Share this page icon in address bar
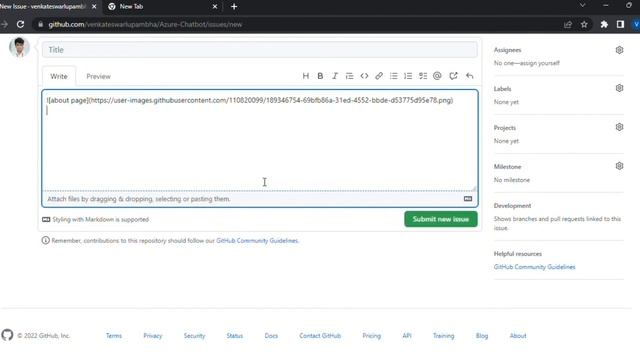The height and width of the screenshot is (360, 640). coord(568,24)
